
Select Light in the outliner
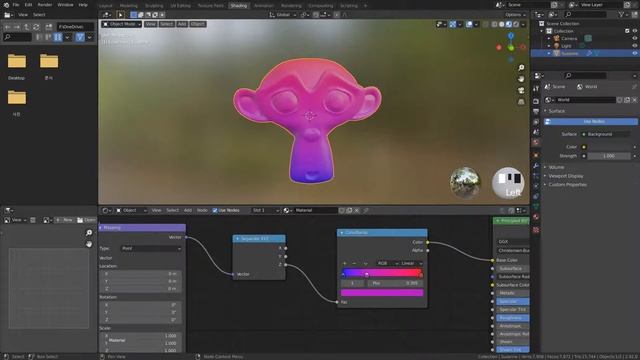[566, 46]
